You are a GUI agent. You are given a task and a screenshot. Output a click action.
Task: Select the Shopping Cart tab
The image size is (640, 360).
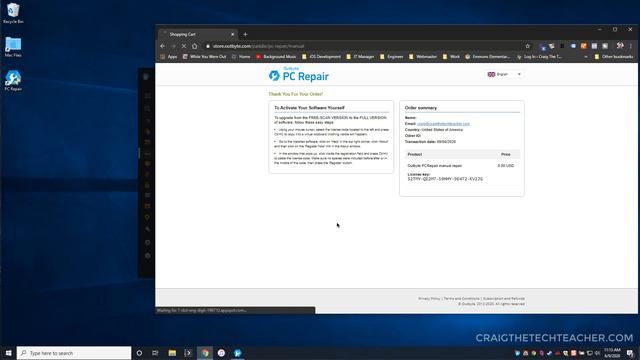click(x=198, y=34)
